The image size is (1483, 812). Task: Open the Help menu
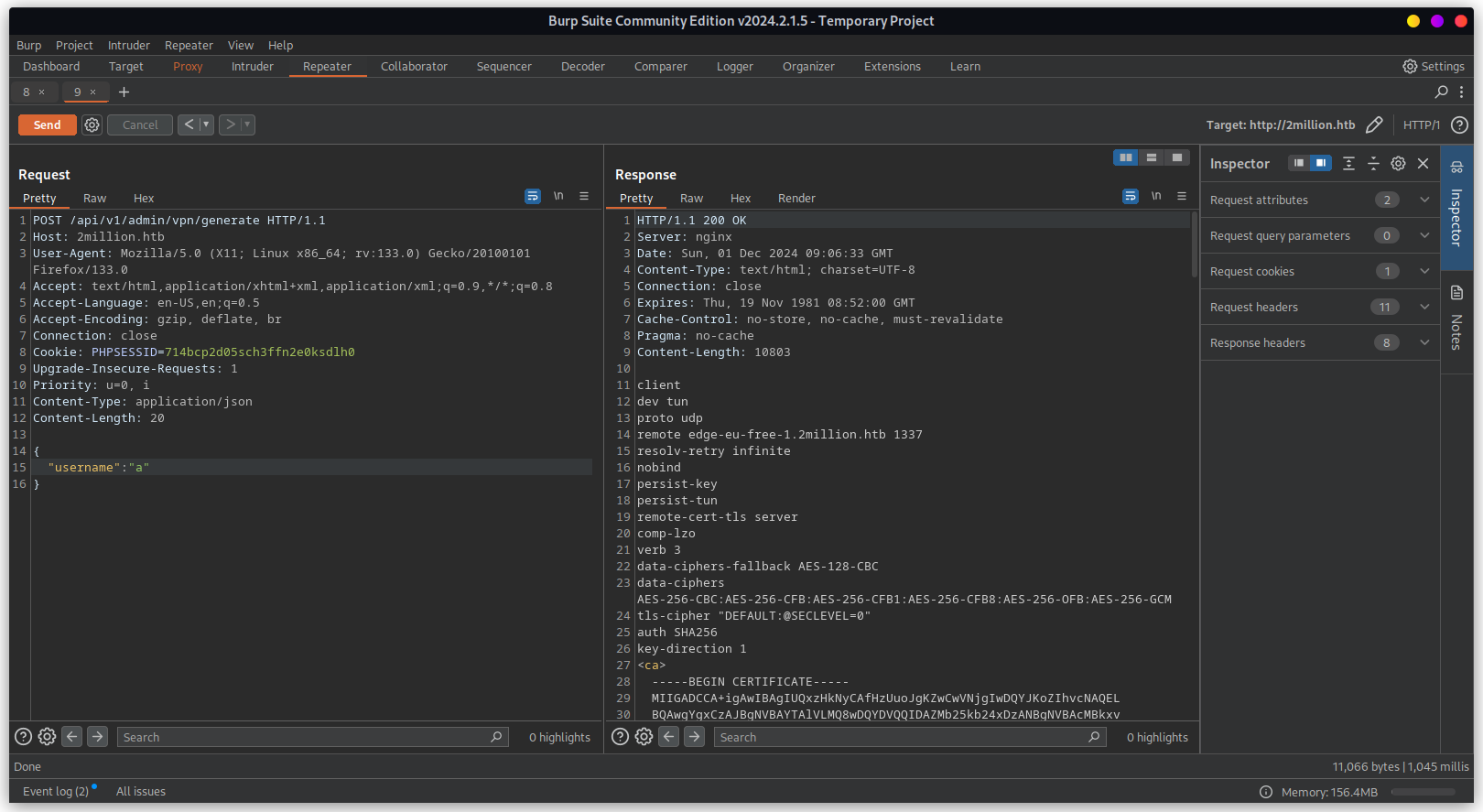pyautogui.click(x=280, y=45)
